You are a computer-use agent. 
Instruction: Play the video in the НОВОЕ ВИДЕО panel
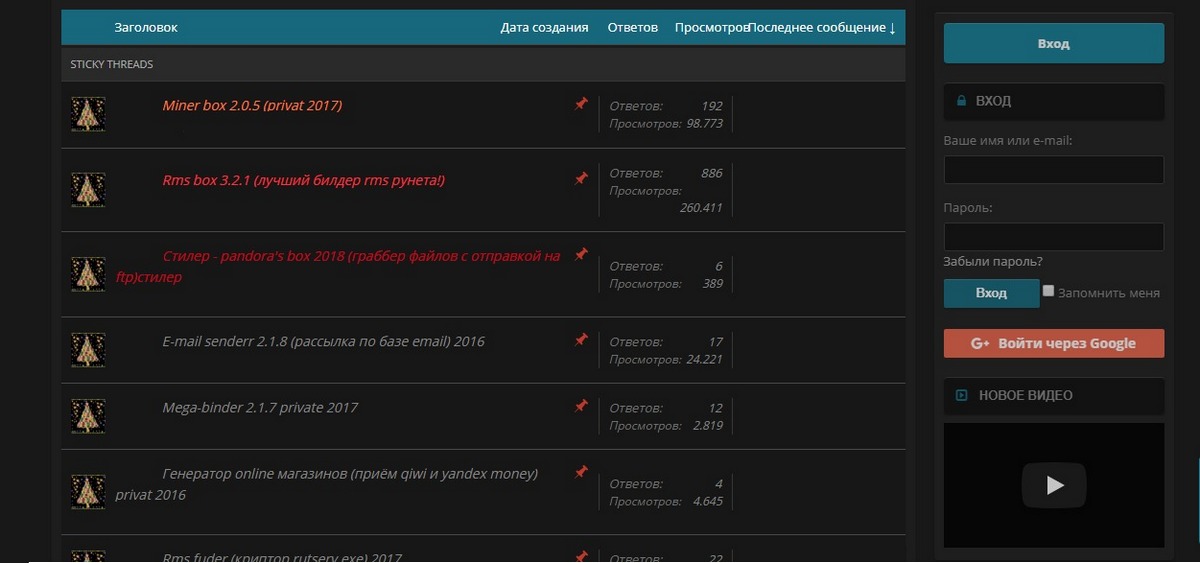pyautogui.click(x=1054, y=485)
